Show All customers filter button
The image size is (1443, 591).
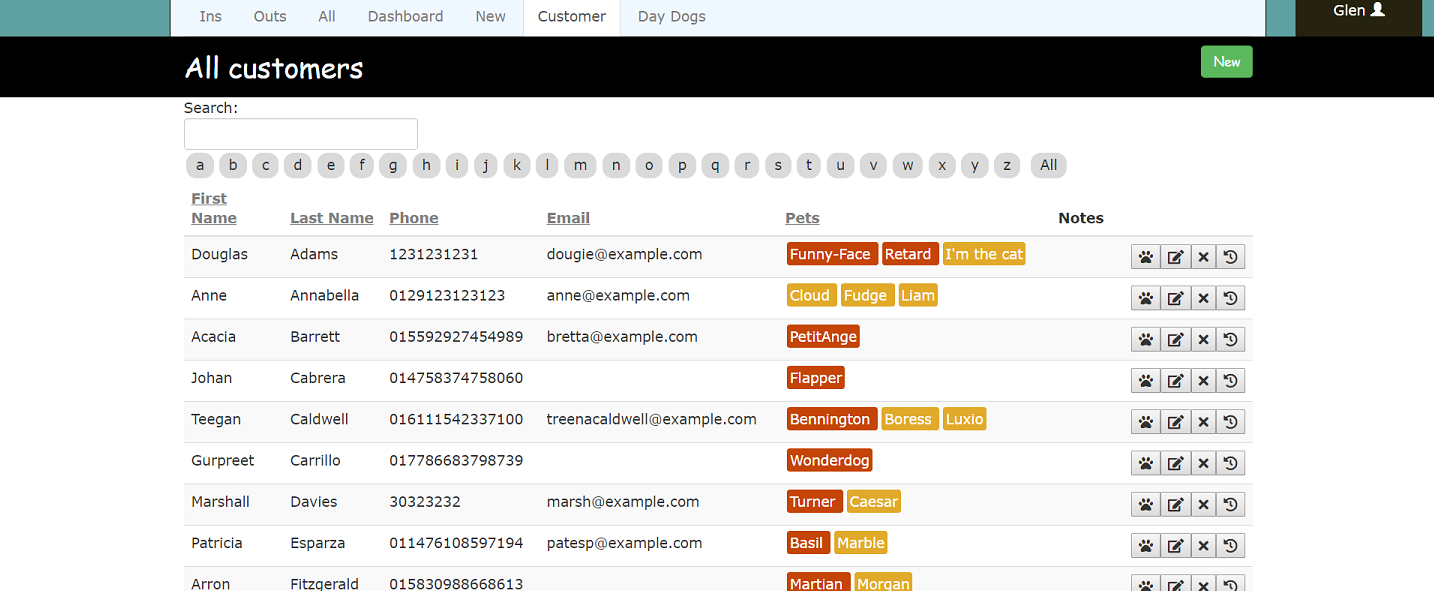click(x=1049, y=165)
